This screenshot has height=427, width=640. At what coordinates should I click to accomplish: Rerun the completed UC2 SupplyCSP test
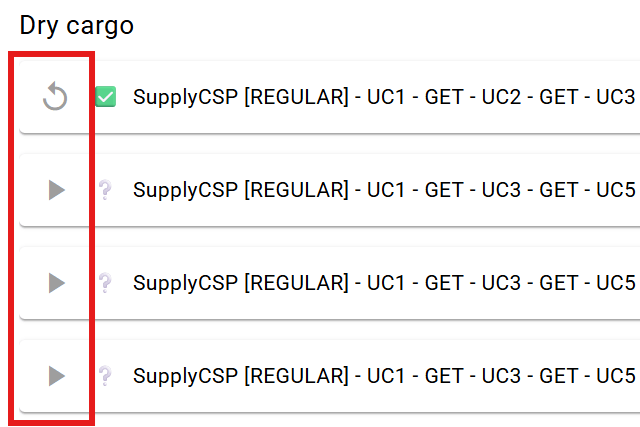55,97
